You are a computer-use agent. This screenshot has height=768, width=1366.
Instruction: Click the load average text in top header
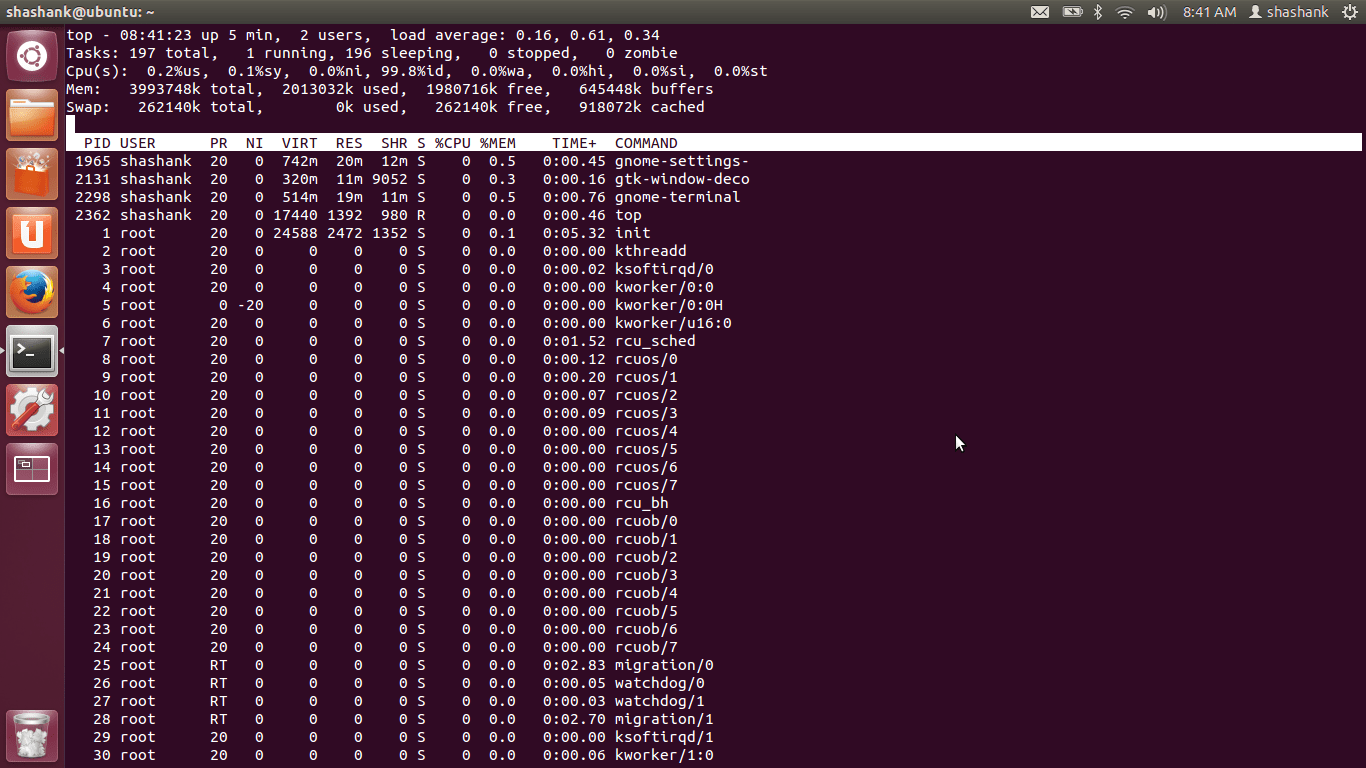(x=525, y=35)
